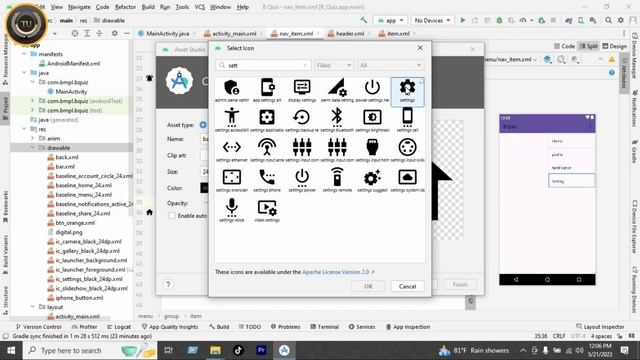This screenshot has height=360, width=640.
Task: Open Apache License Version 2.0 link
Action: coord(336,272)
